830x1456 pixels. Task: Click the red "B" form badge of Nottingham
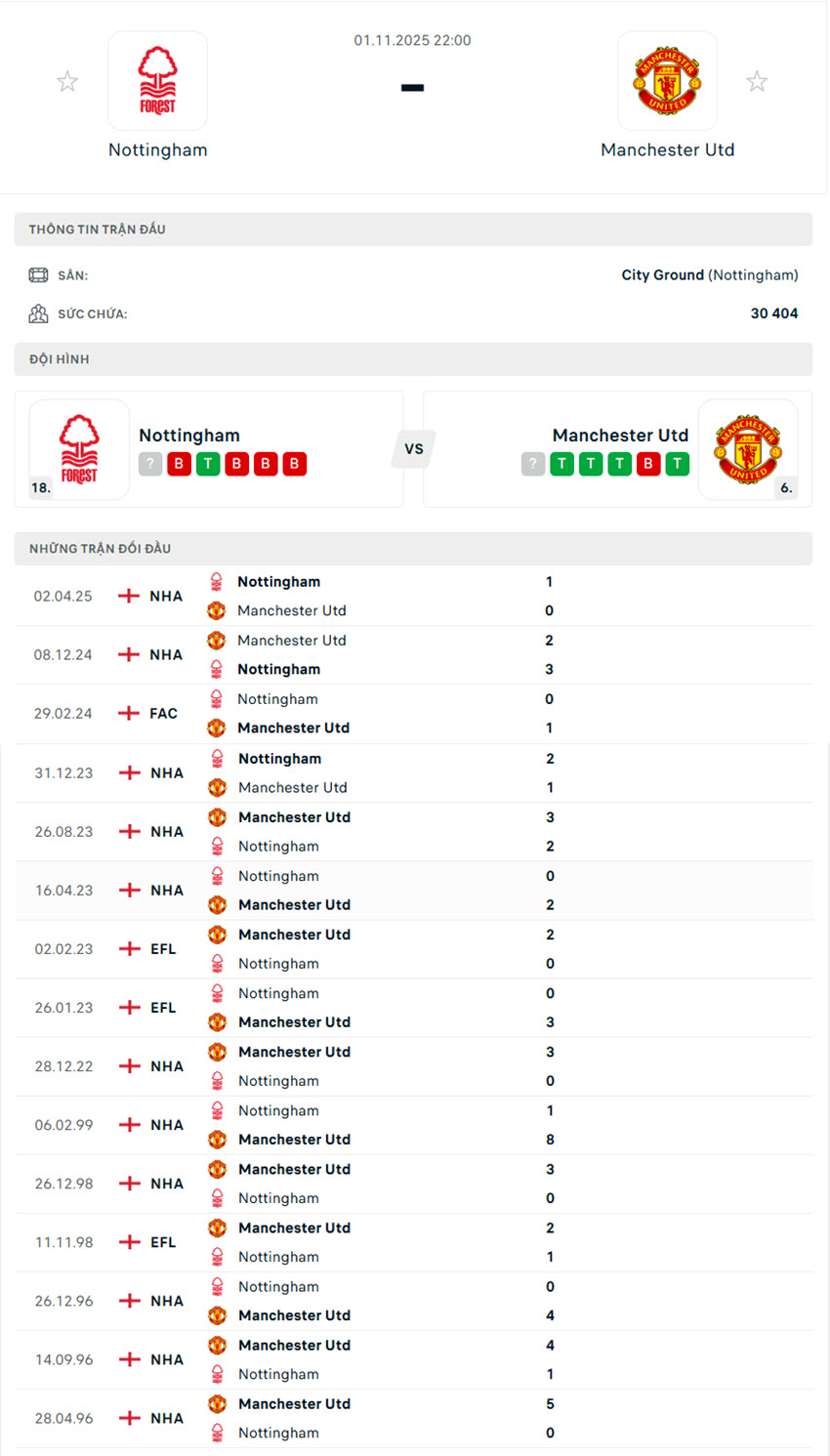coord(179,464)
